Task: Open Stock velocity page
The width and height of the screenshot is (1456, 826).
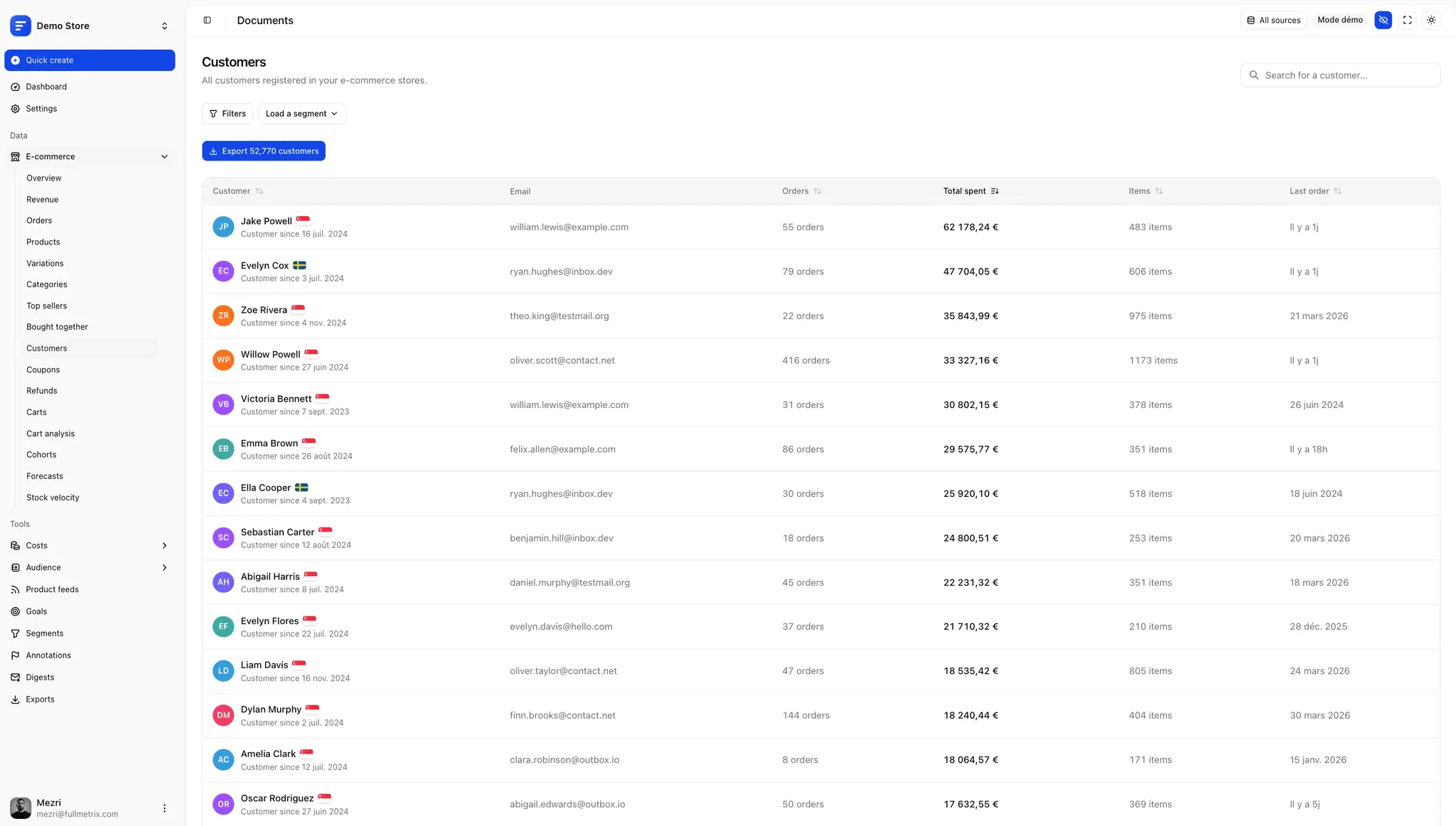Action: [x=53, y=498]
